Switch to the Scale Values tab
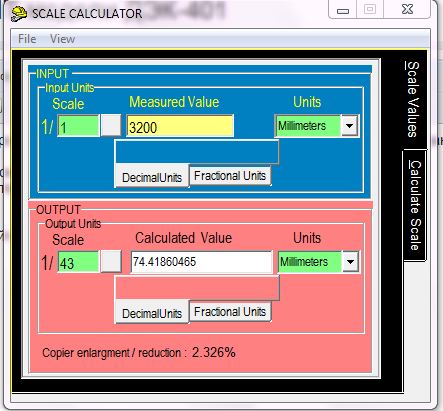The height and width of the screenshot is (411, 443). [413, 99]
